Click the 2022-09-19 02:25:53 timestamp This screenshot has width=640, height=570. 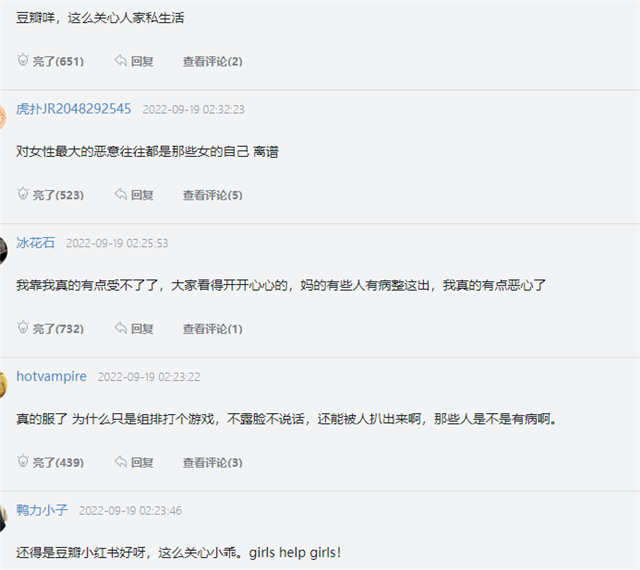point(117,243)
